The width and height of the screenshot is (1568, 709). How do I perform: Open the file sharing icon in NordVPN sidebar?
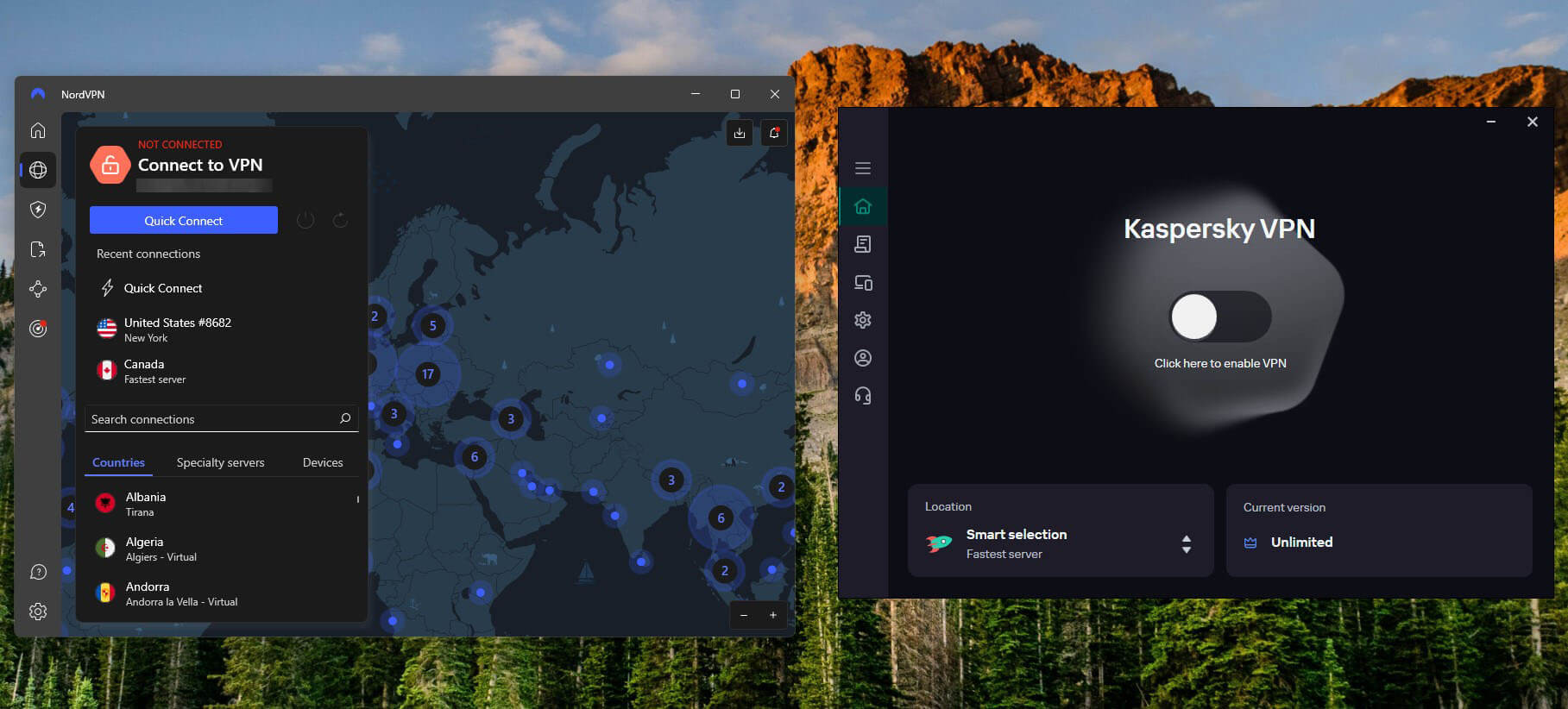click(x=38, y=249)
